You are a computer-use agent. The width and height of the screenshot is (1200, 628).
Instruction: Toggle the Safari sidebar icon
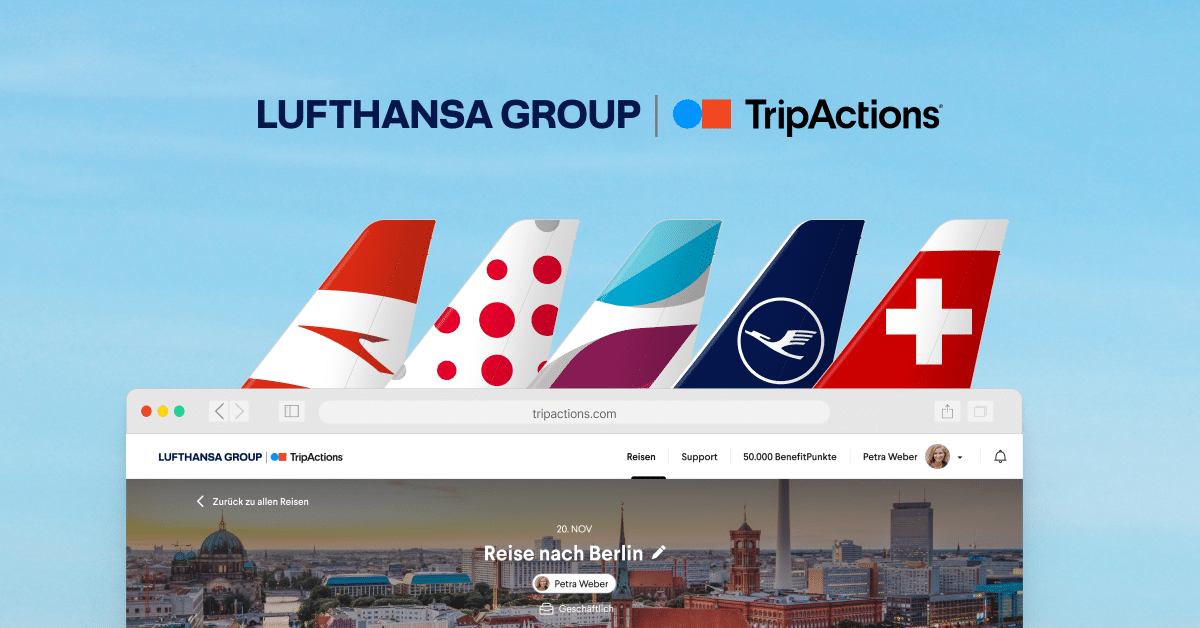coord(291,411)
